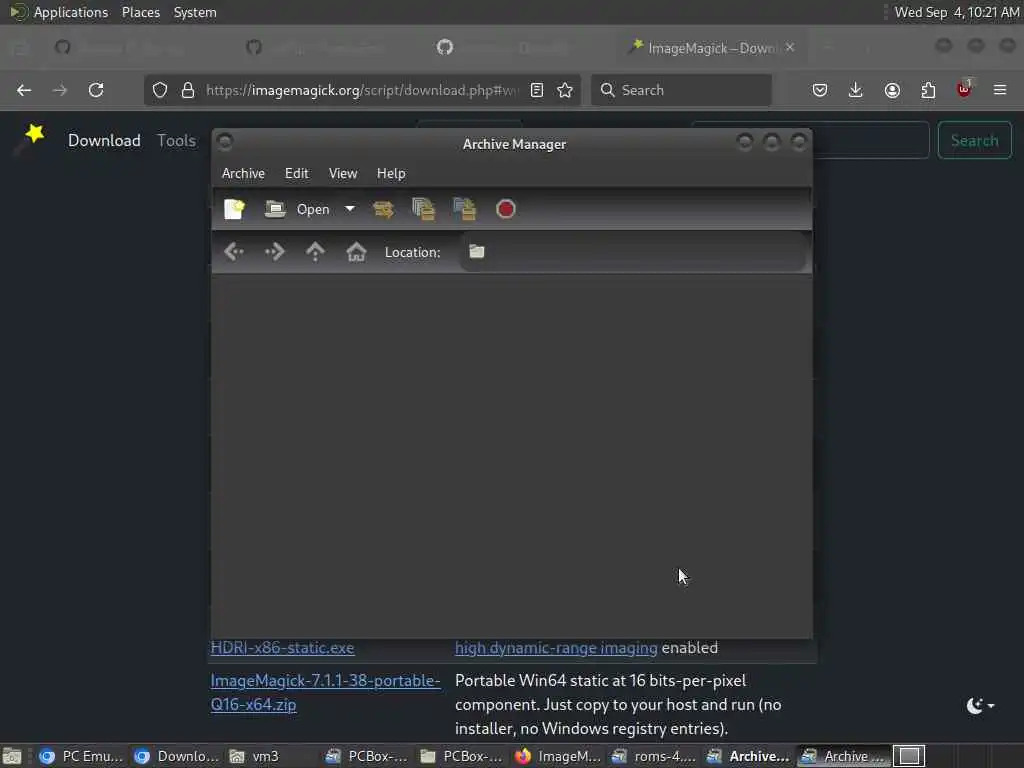This screenshot has height=768, width=1024.
Task: Click Firefox forward navigation arrow
Action: coord(60,90)
